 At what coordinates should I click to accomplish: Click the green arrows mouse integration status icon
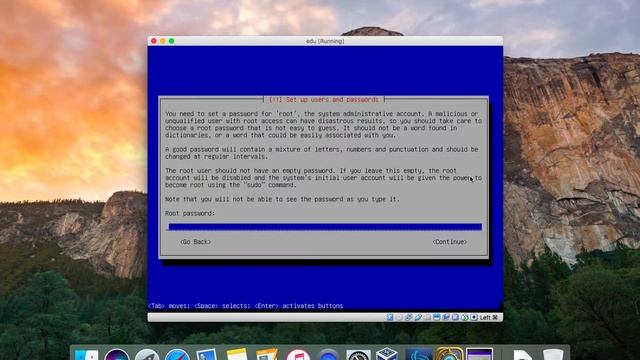pos(465,317)
